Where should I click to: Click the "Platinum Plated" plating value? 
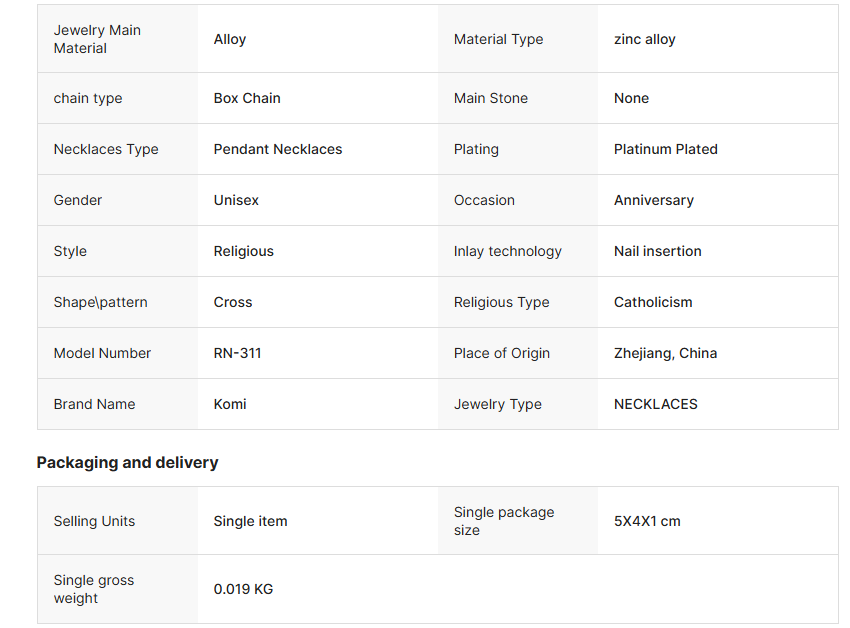666,149
